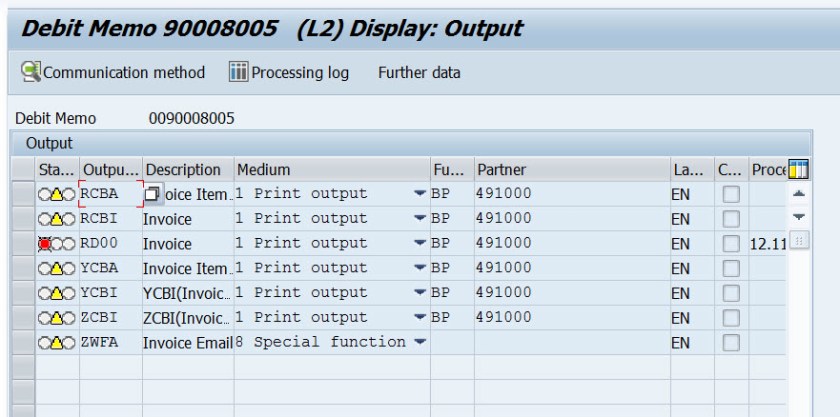Click the select-all corner cell of the table
Screen dimensions: 840x417
tap(23, 169)
